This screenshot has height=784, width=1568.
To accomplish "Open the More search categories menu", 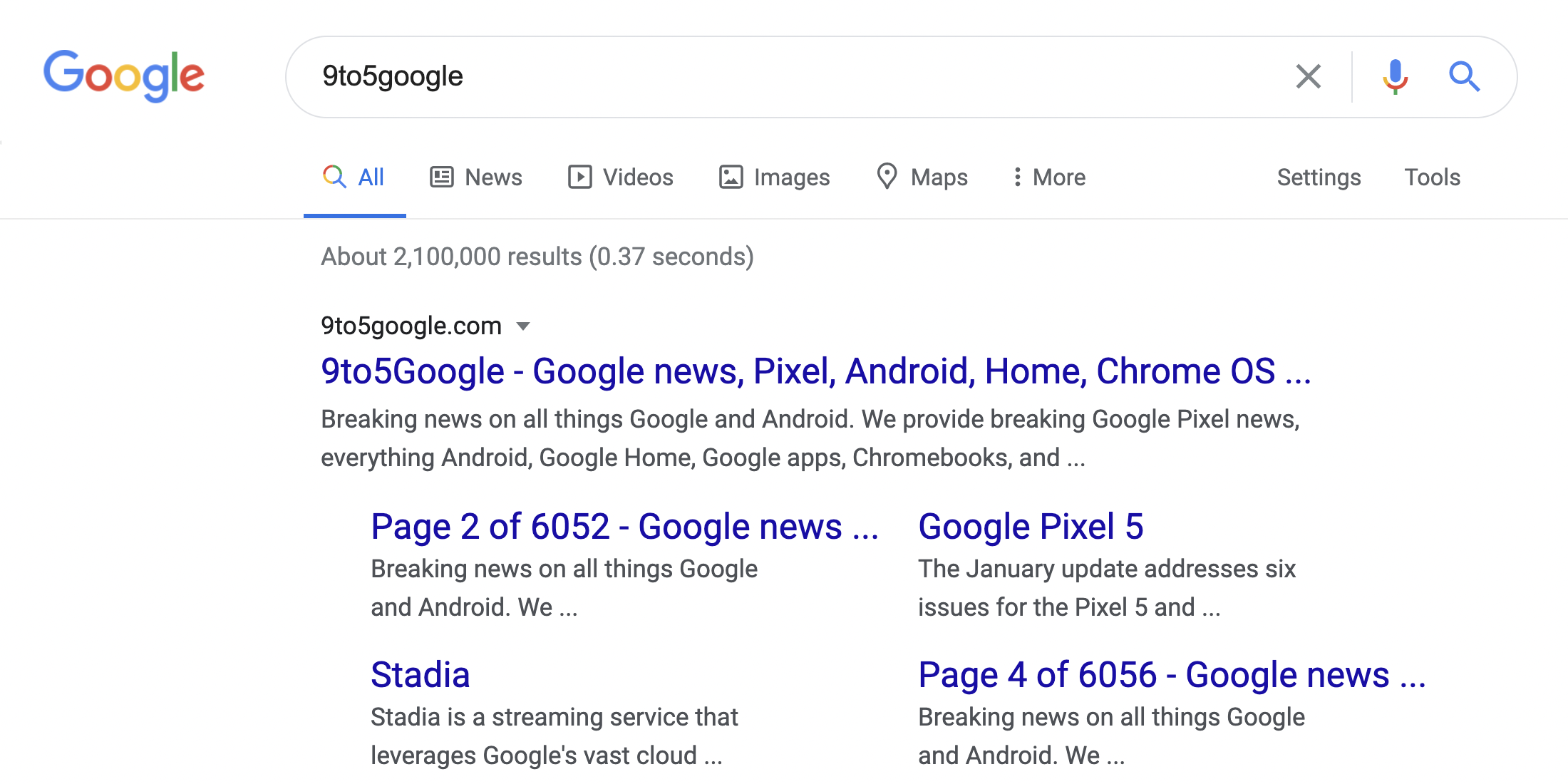I will [x=1058, y=177].
